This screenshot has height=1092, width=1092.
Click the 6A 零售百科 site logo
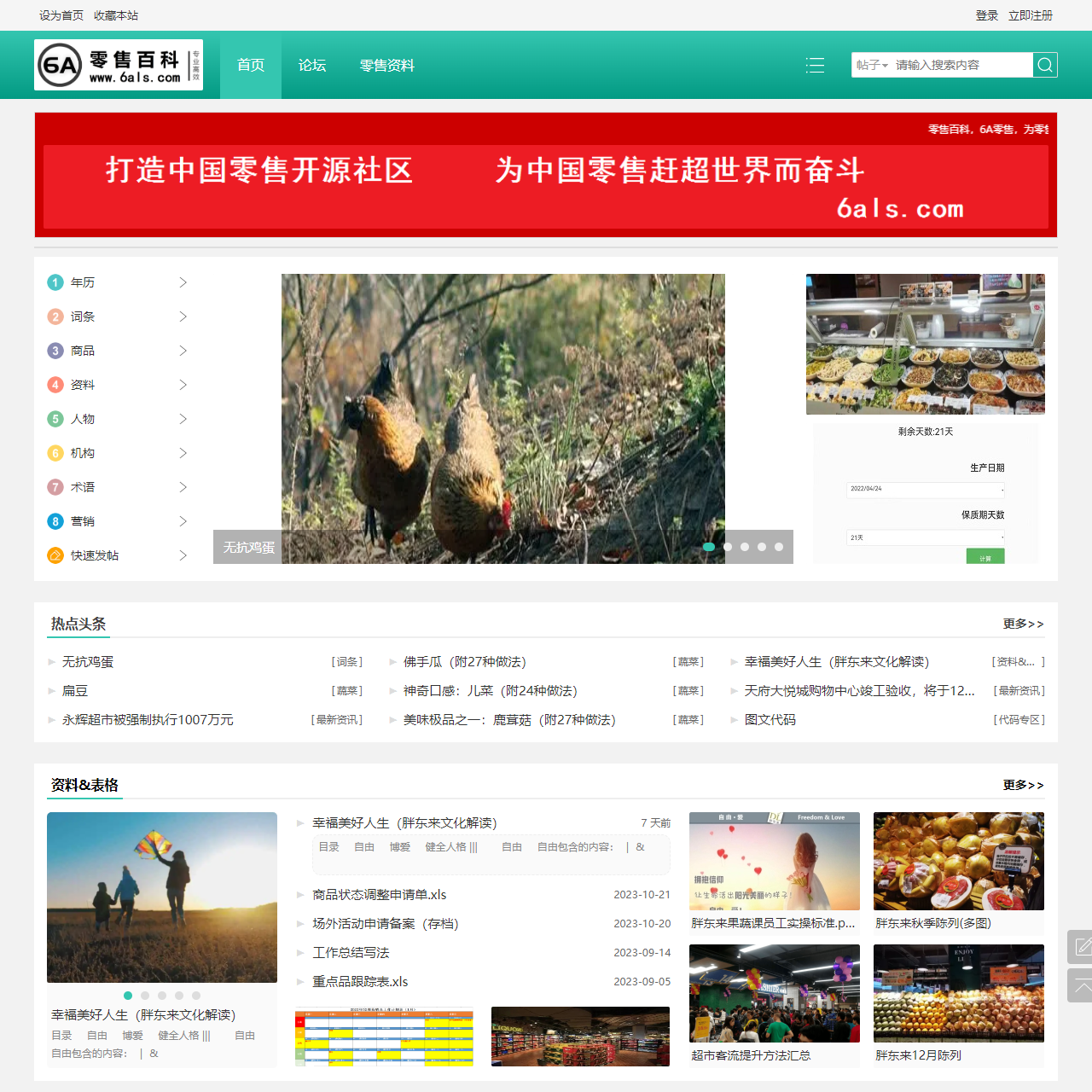tap(119, 65)
